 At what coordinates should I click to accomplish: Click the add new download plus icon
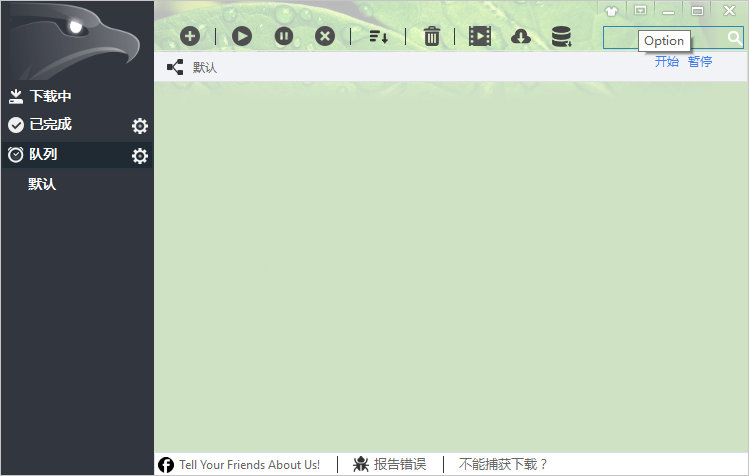click(x=190, y=36)
